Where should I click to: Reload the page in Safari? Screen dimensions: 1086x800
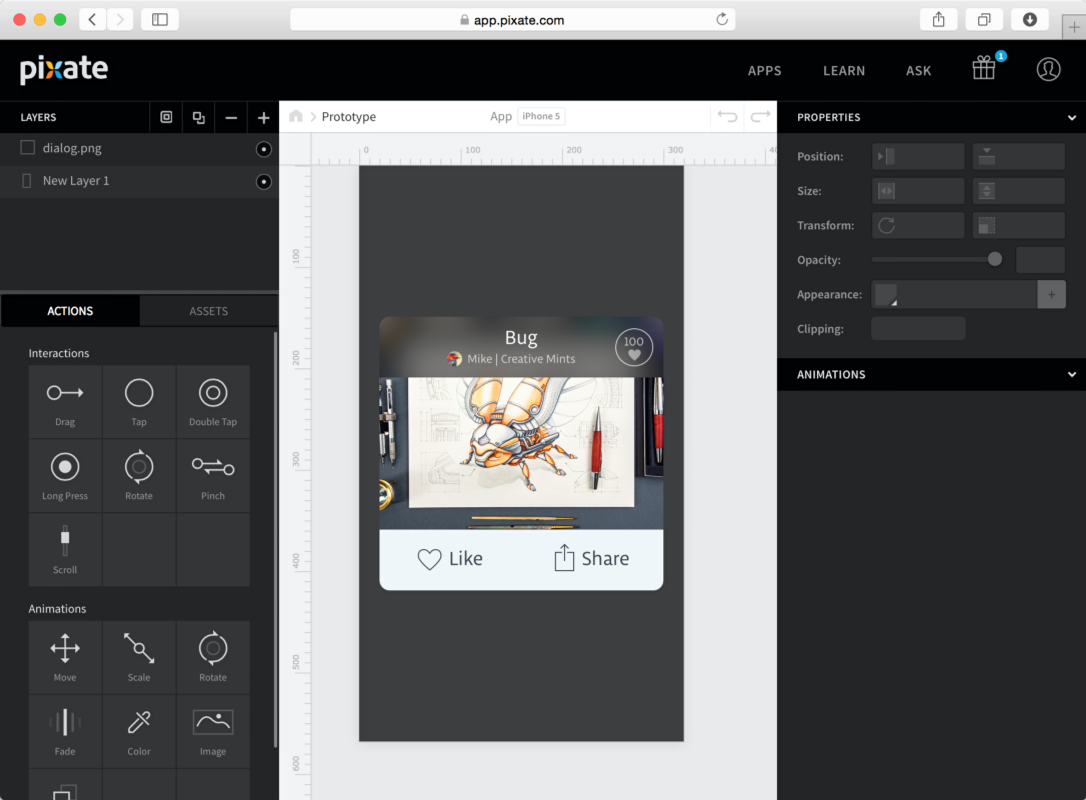[722, 19]
